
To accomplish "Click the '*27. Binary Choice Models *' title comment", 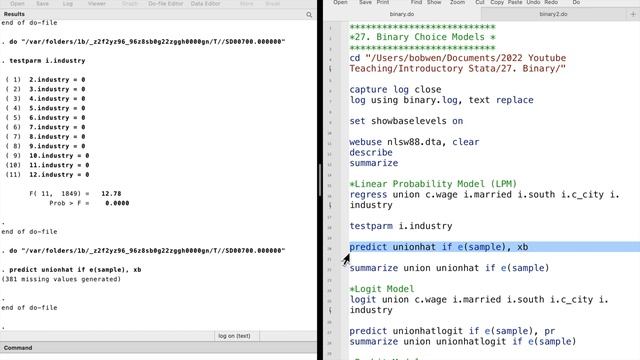I will (x=422, y=37).
